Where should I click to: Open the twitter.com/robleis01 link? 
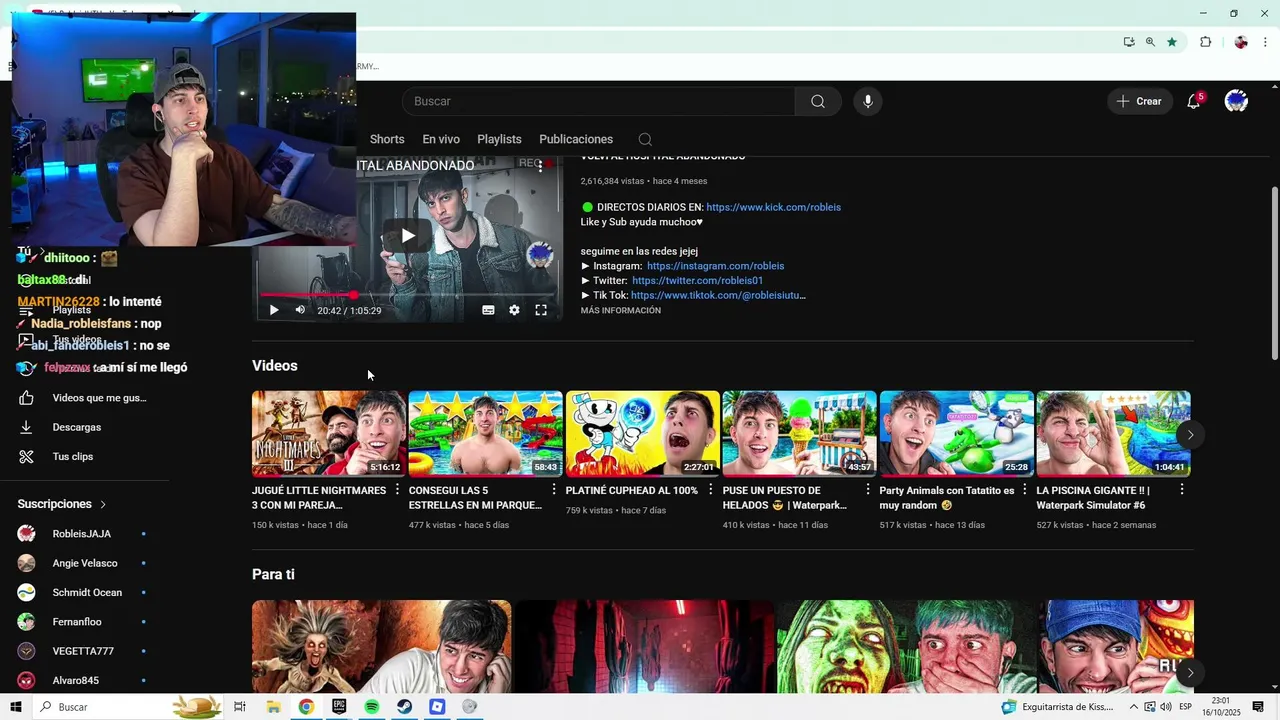pyautogui.click(x=697, y=281)
